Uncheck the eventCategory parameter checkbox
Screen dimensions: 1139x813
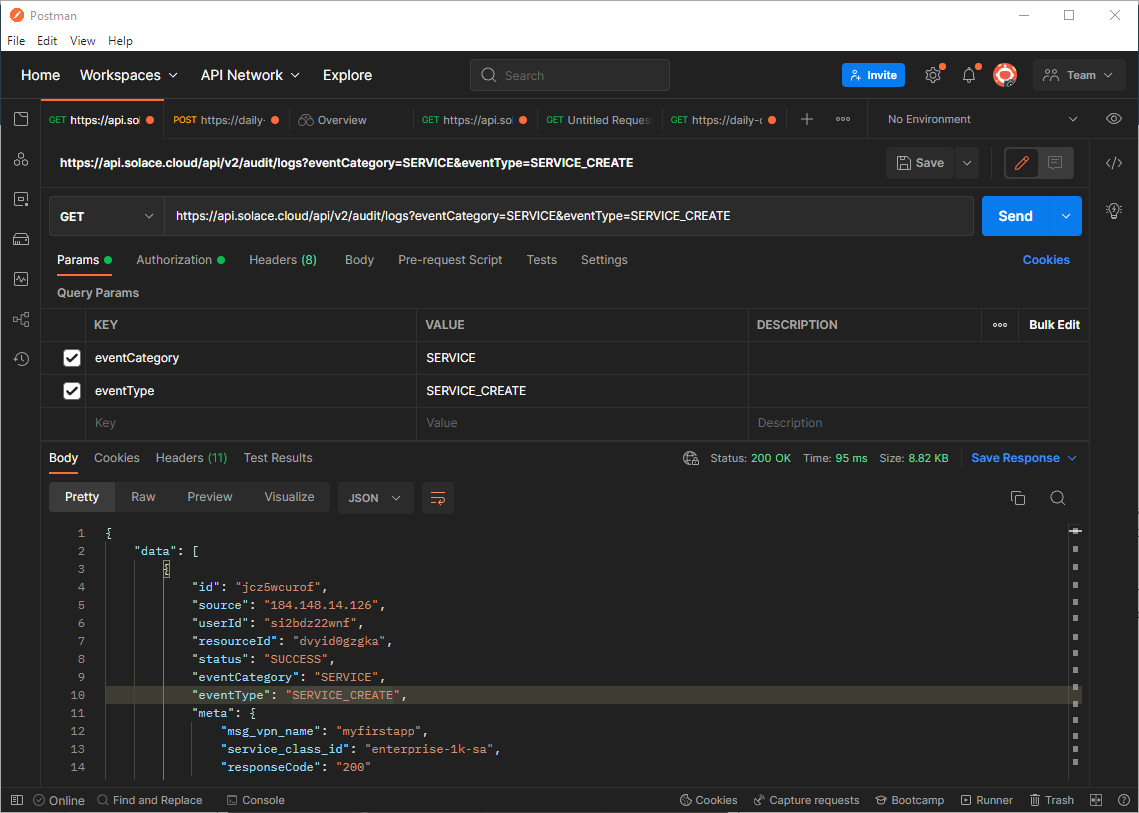click(x=72, y=358)
